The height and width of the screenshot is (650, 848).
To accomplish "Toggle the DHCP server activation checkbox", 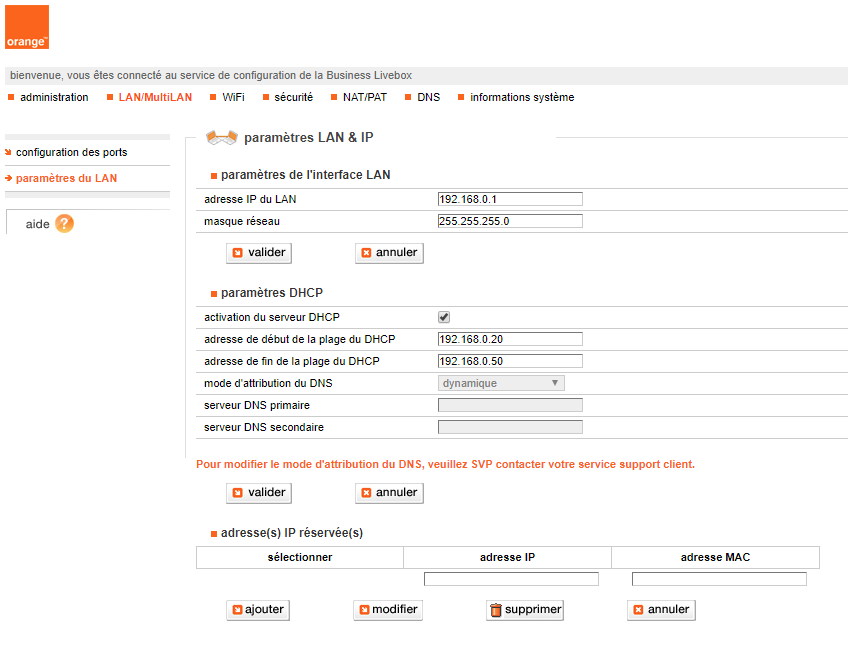I will pos(444,317).
